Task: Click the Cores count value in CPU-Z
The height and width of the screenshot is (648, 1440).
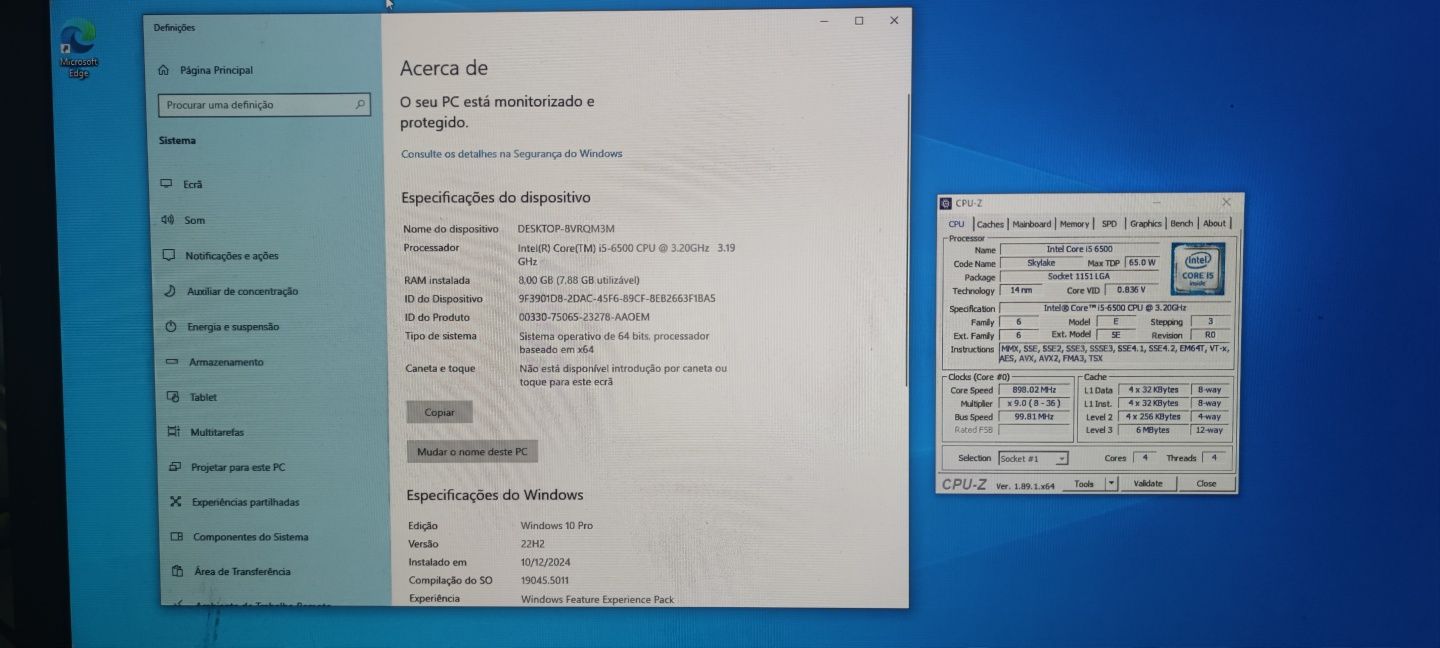Action: coord(1144,458)
